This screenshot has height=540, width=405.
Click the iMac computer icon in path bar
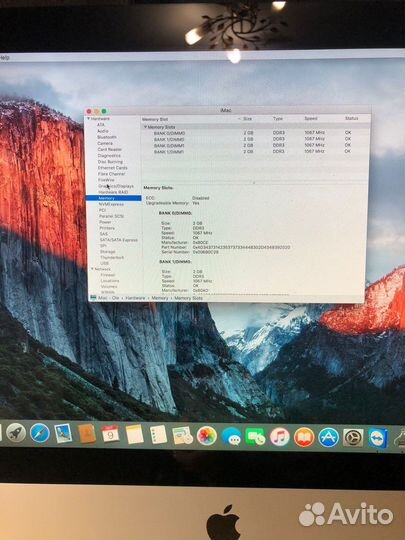click(93, 298)
